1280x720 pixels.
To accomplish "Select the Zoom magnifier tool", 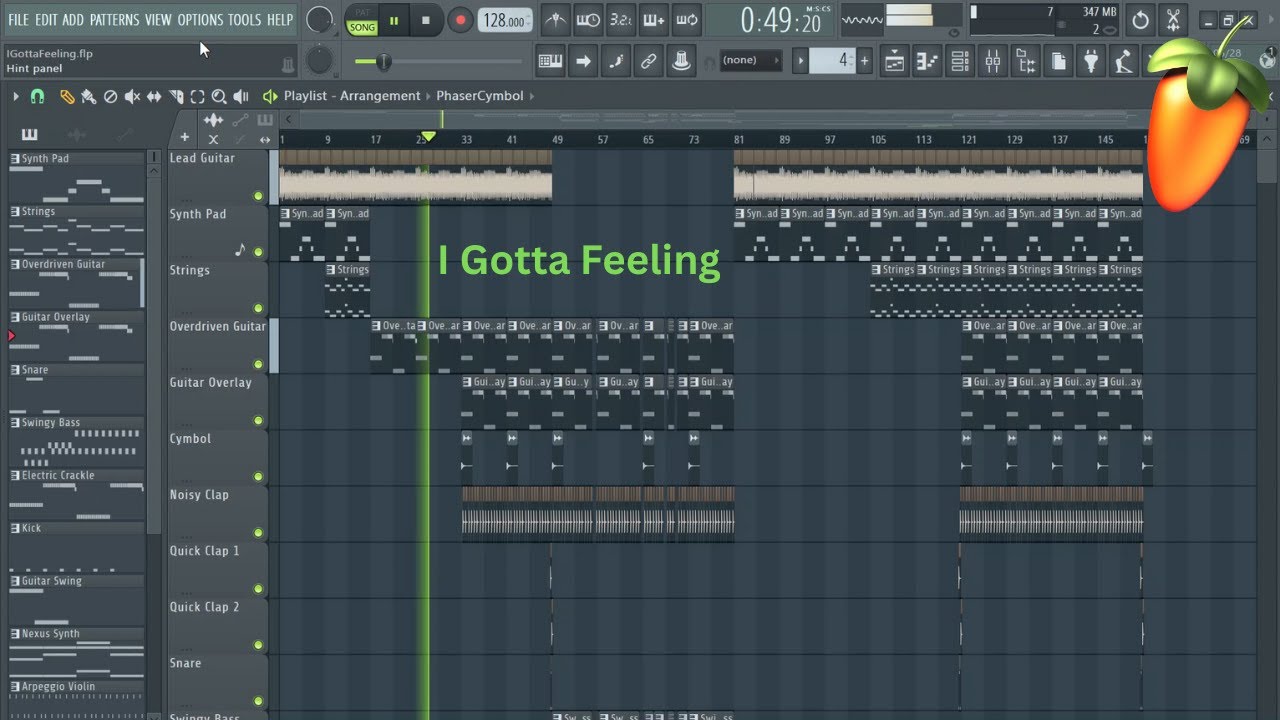I will pyautogui.click(x=218, y=97).
